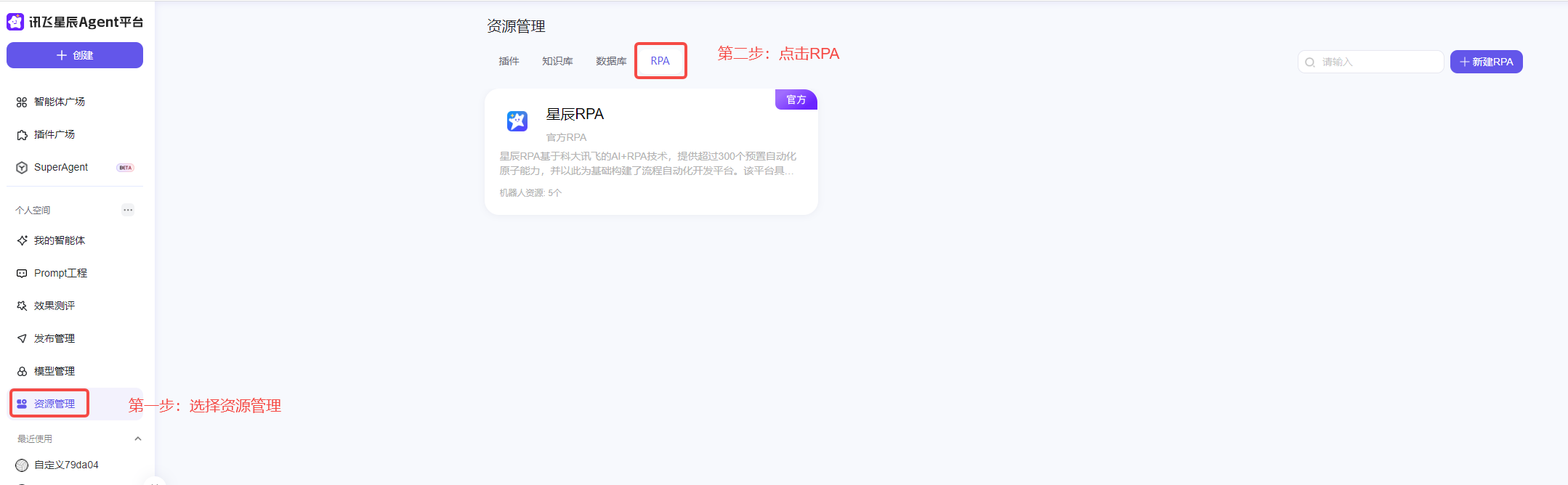Open 智能体广场 from sidebar

[60, 102]
